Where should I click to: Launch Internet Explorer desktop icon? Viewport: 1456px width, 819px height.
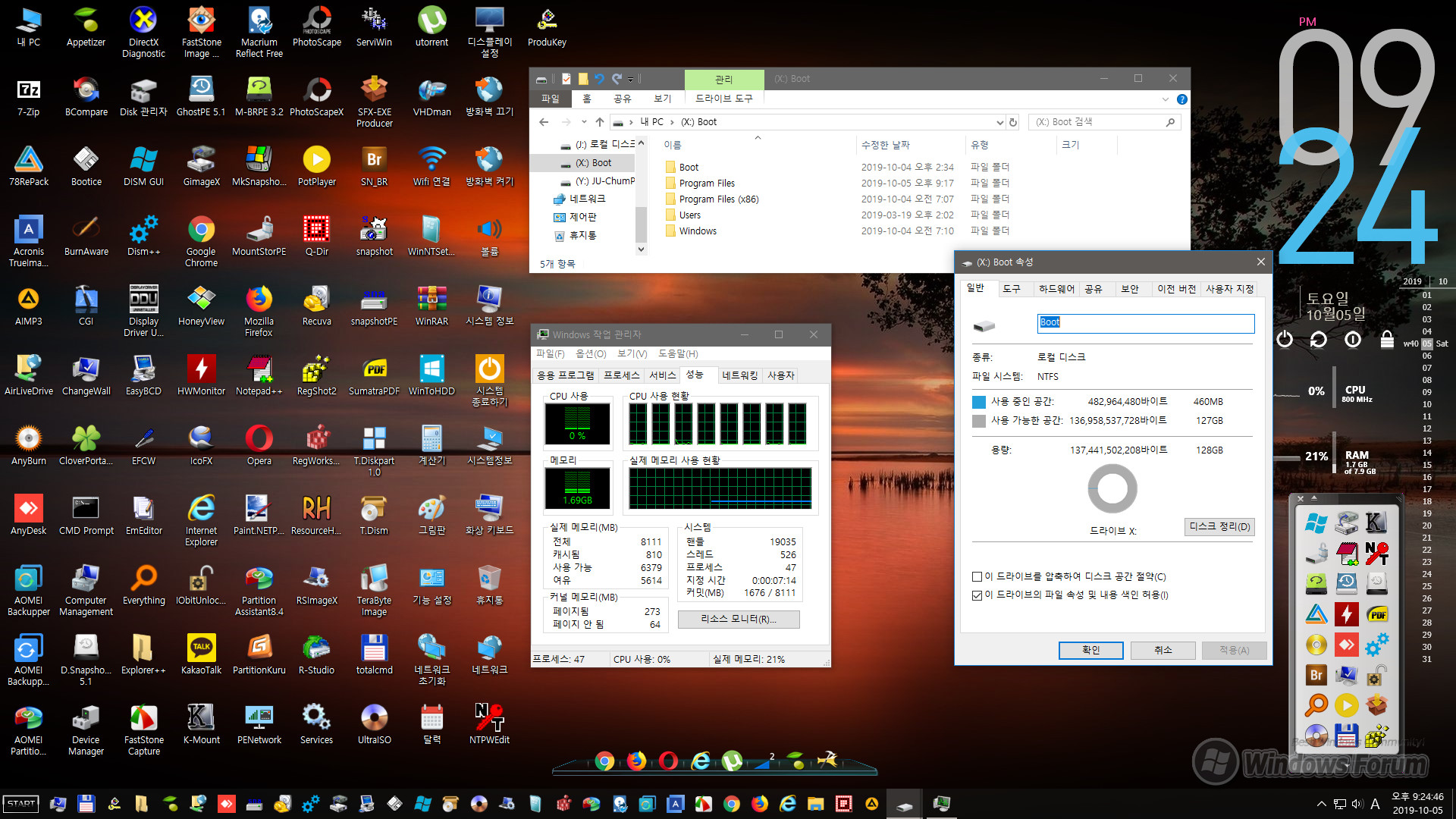tap(201, 520)
